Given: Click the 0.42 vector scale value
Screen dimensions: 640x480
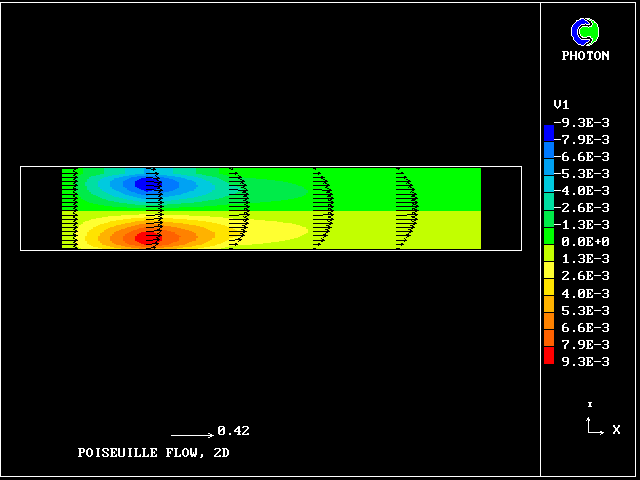Looking at the screenshot, I should coord(233,431).
